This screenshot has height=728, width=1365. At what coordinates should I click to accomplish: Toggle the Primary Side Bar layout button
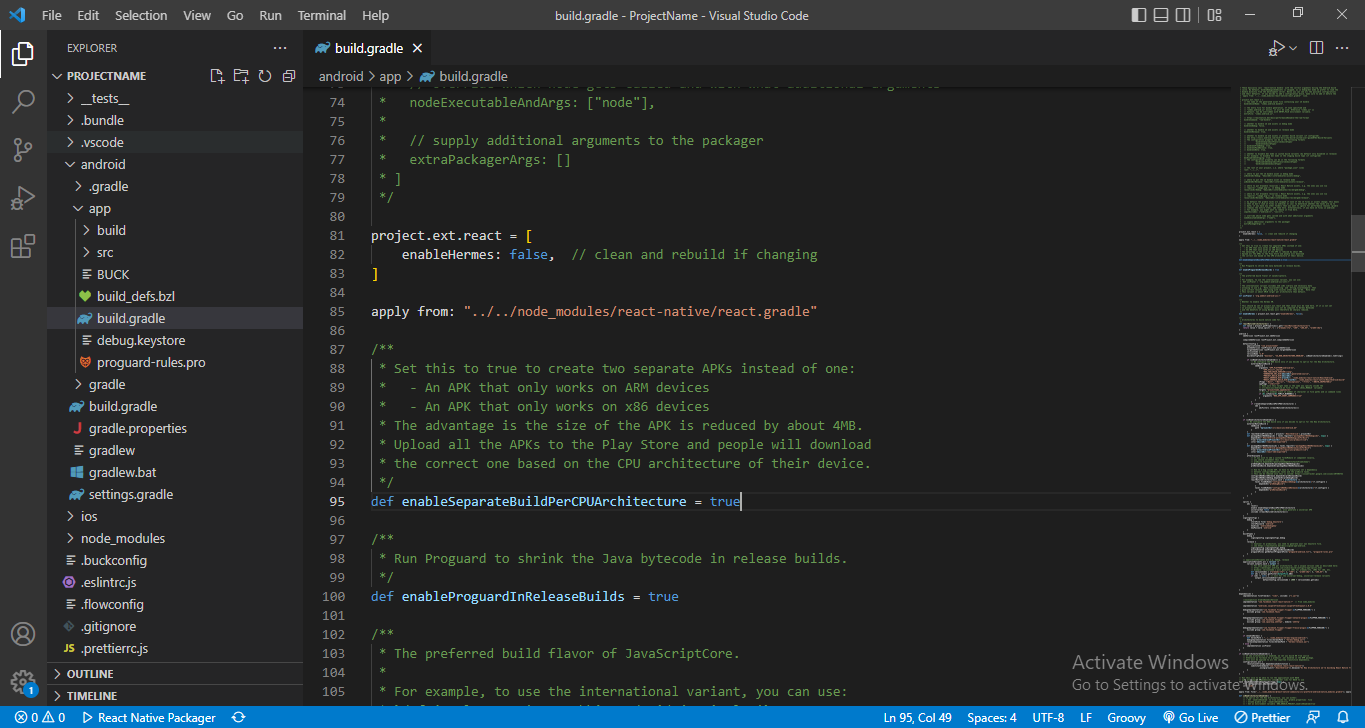1140,15
